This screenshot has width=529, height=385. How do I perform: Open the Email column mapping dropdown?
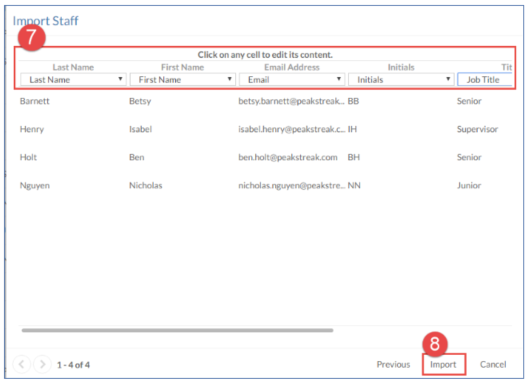[292, 80]
